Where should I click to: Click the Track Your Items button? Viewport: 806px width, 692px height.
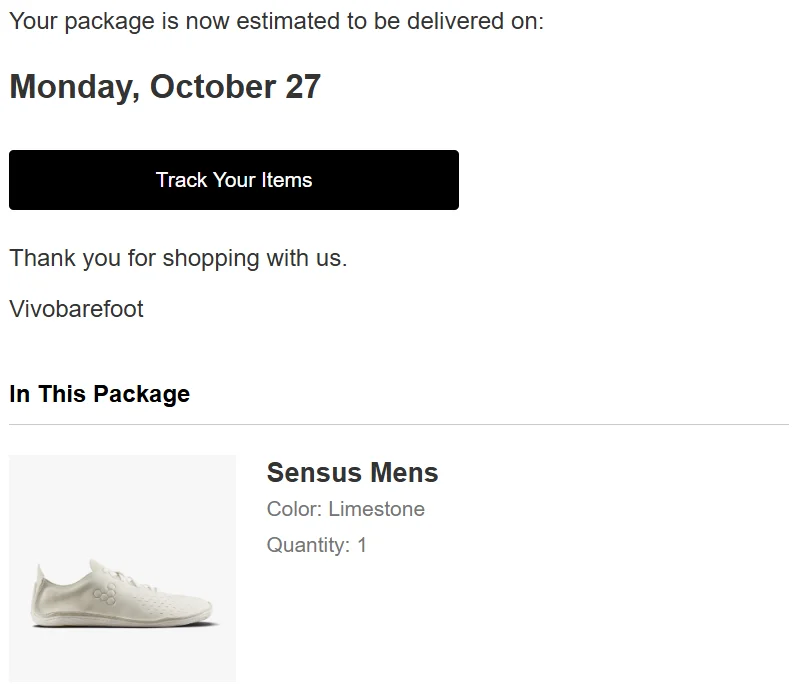pyautogui.click(x=234, y=180)
